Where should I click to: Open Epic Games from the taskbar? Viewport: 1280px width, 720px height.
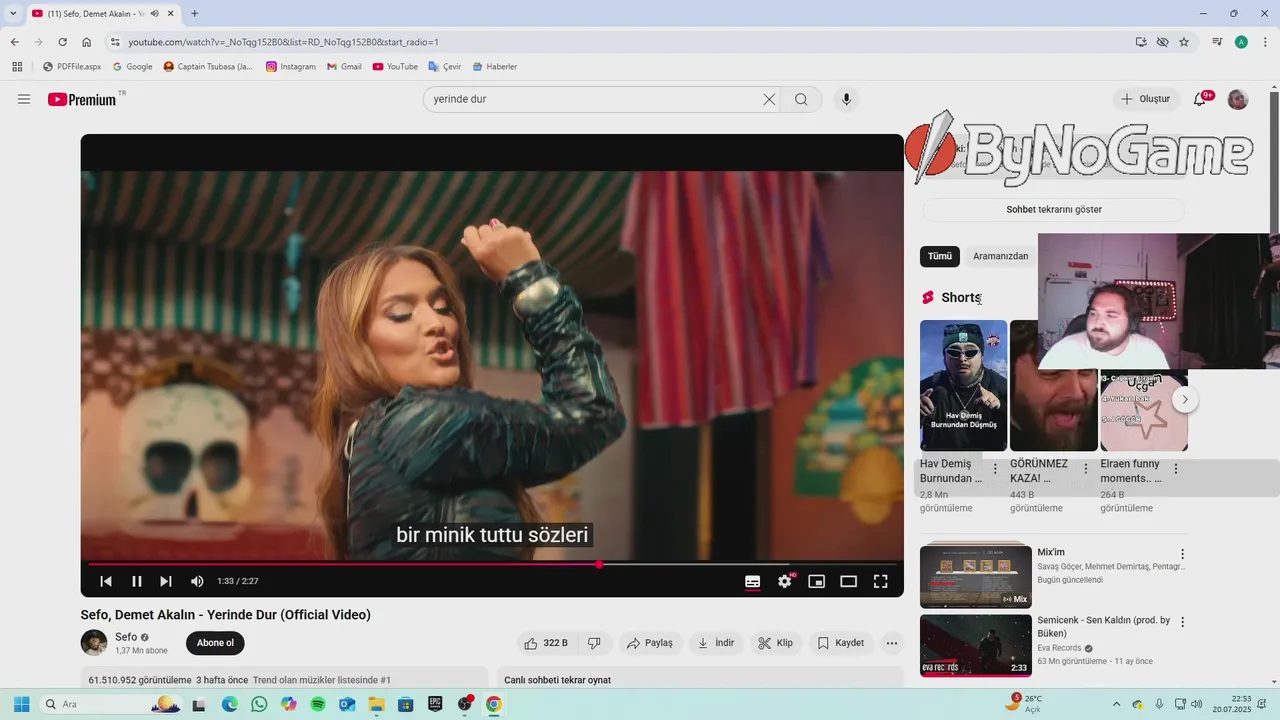(x=435, y=704)
